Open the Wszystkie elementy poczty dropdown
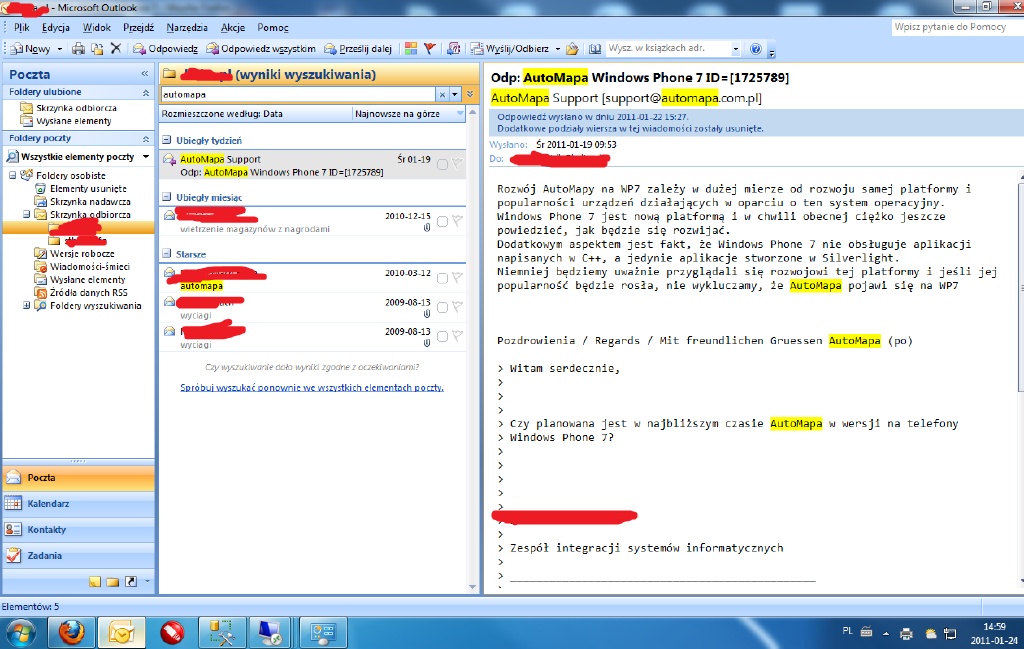The width and height of the screenshot is (1024, 649). (146, 157)
